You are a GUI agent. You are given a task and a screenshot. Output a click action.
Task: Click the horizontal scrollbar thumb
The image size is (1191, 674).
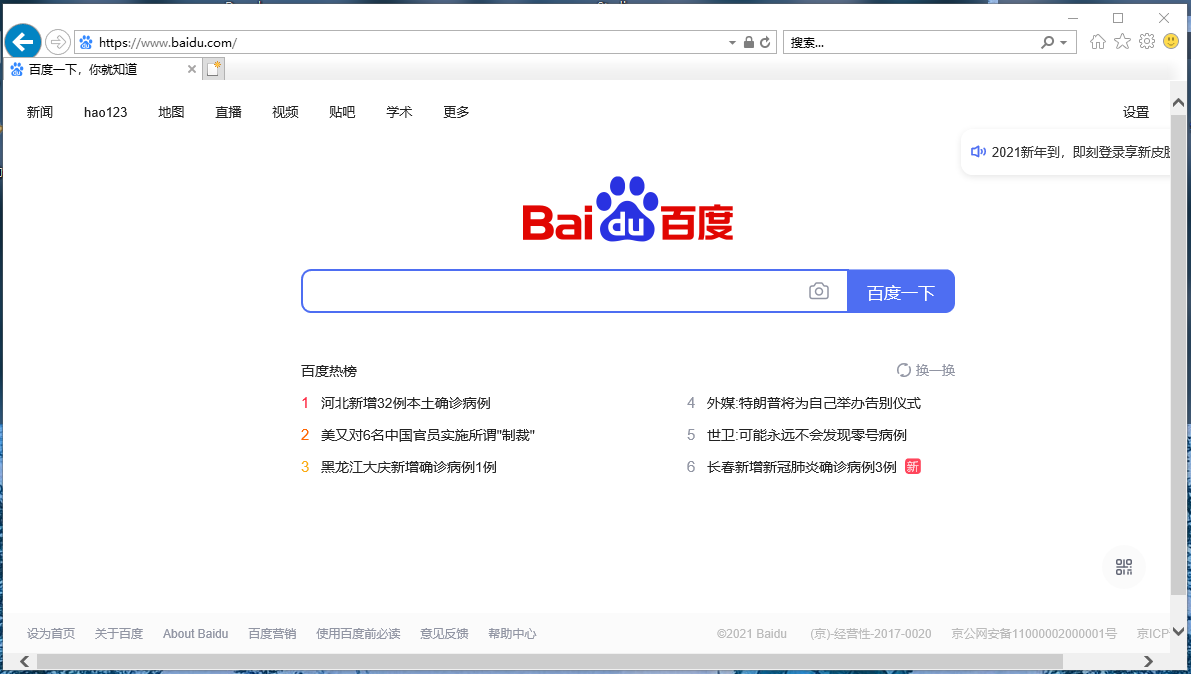(x=549, y=662)
